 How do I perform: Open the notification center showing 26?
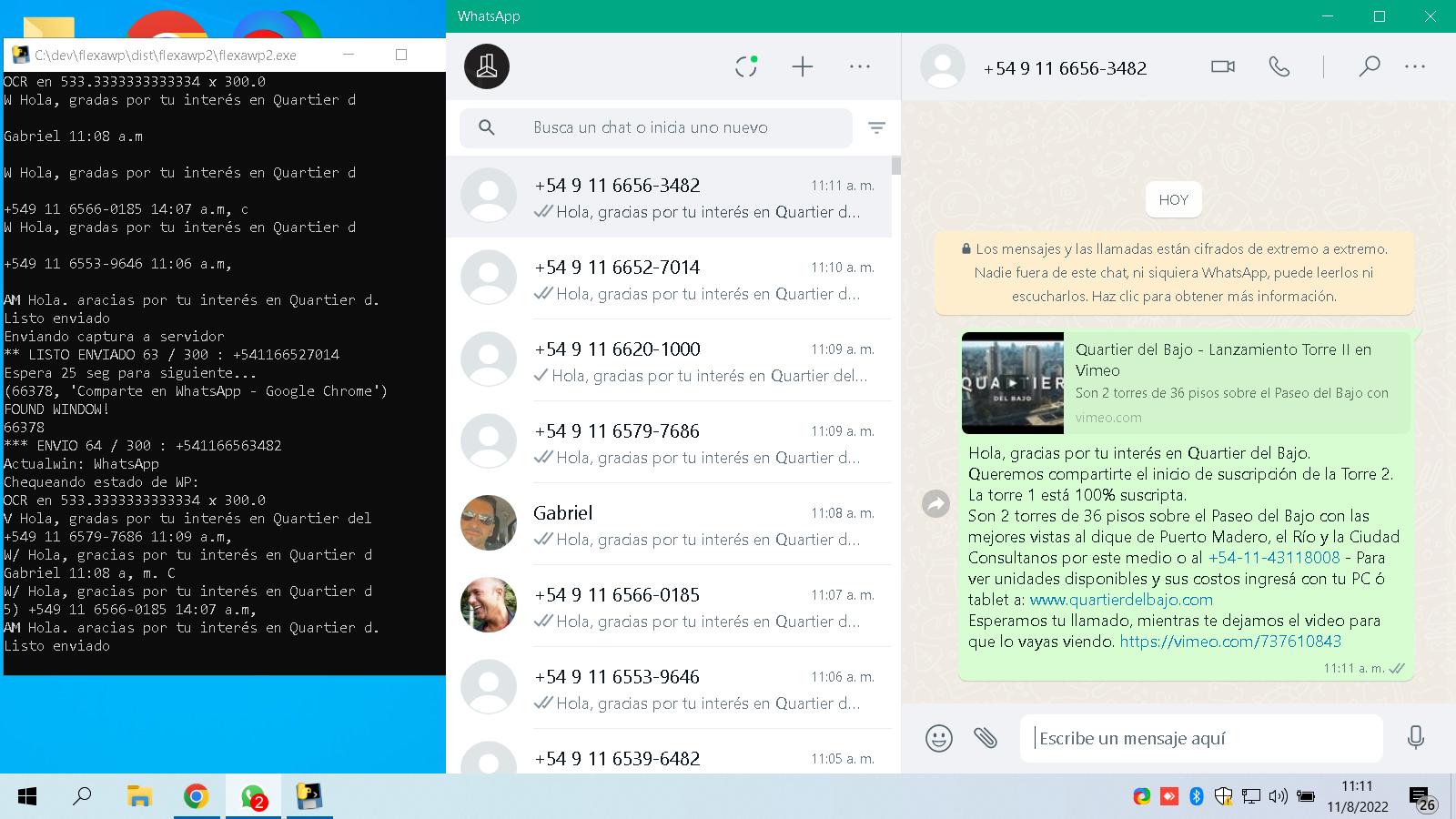click(1422, 799)
